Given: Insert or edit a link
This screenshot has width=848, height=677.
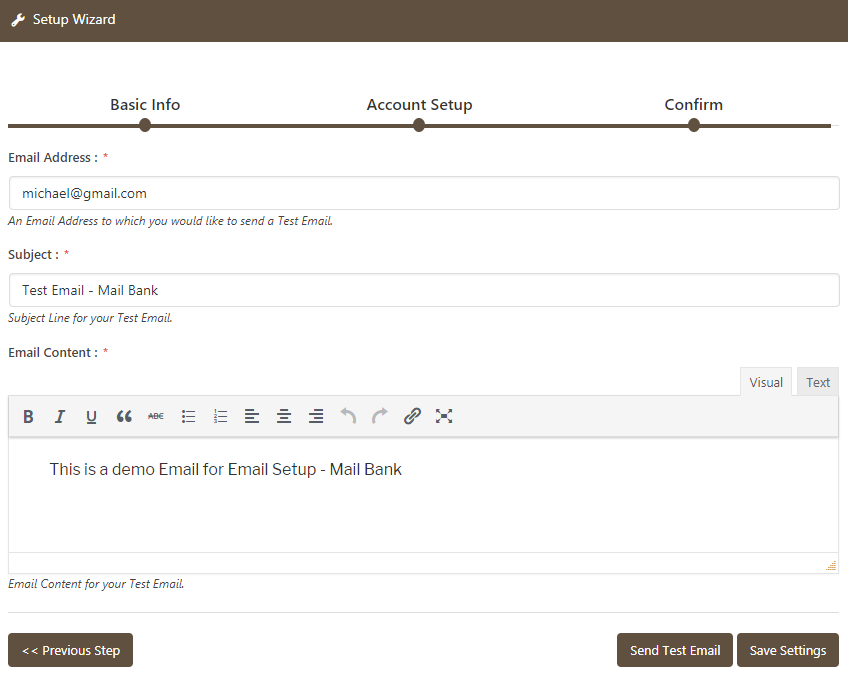Looking at the screenshot, I should pyautogui.click(x=412, y=417).
